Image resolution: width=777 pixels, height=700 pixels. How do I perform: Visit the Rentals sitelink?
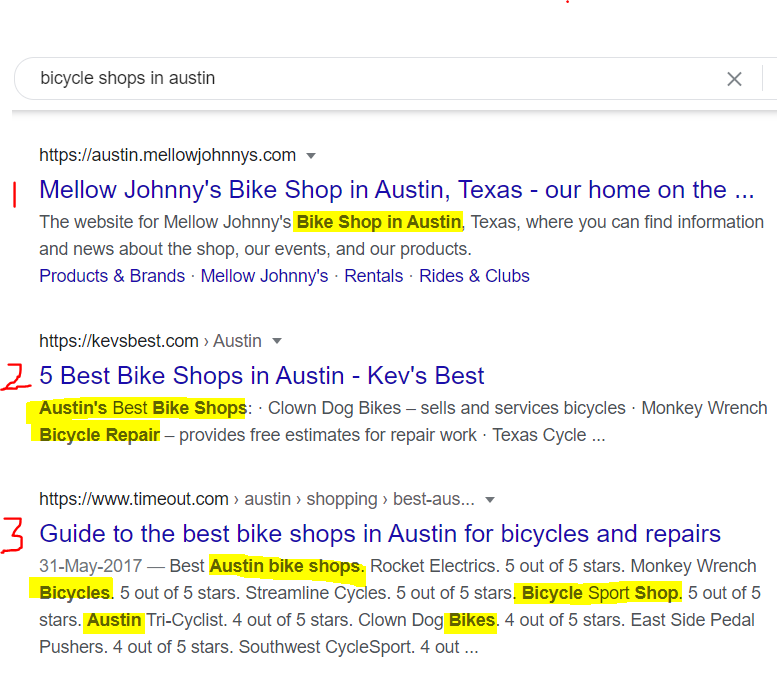coord(373,276)
